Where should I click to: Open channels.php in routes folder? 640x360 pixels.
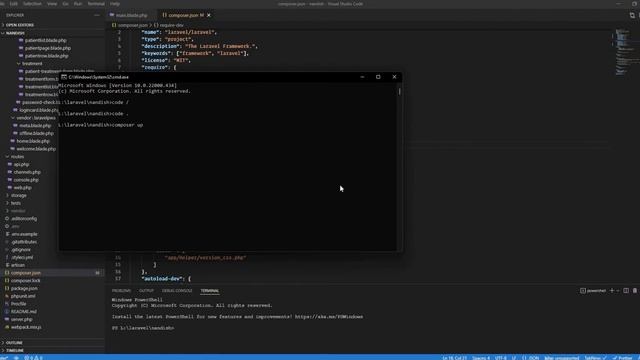pyautogui.click(x=27, y=172)
